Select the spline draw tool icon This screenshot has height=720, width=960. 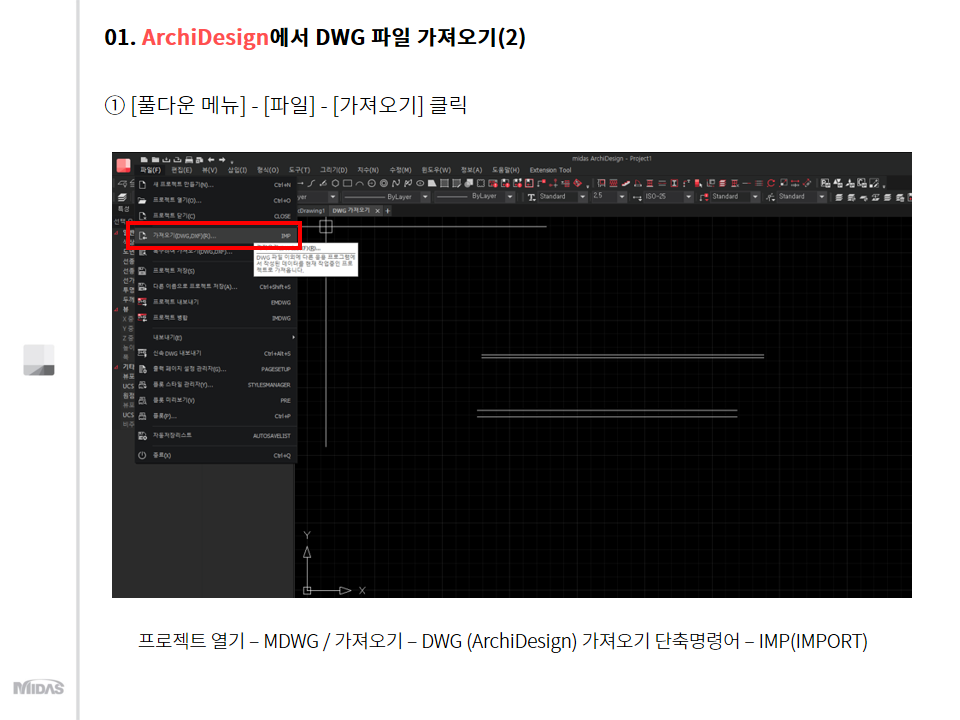[396, 183]
